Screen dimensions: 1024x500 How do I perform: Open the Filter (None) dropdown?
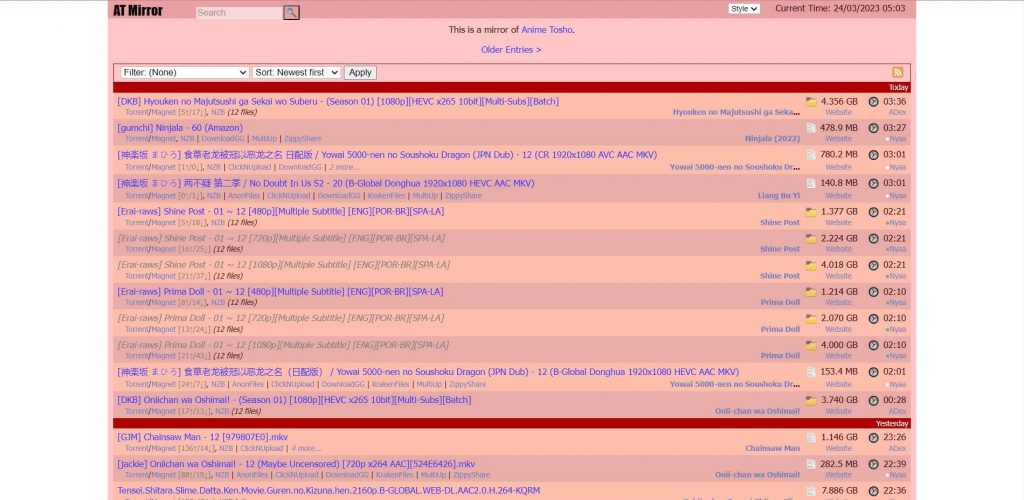pos(184,72)
